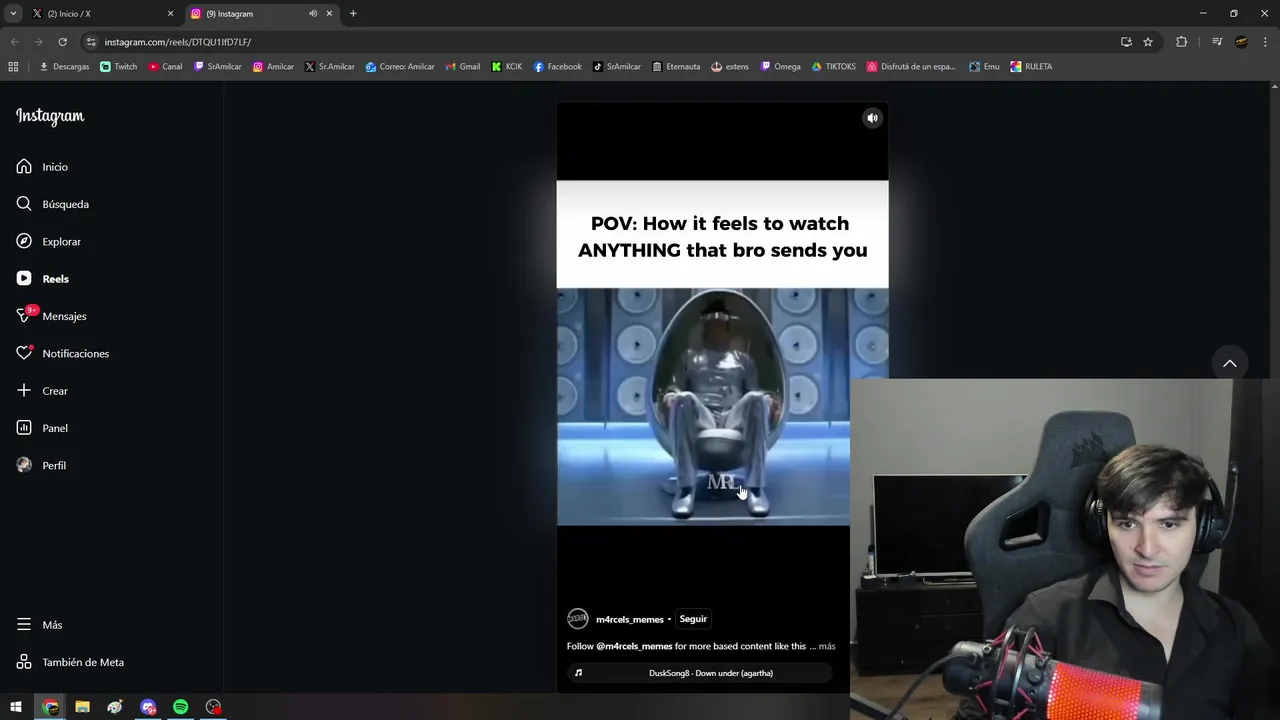Open the KCIK bookmark
Image resolution: width=1280 pixels, height=720 pixels.
tap(507, 67)
